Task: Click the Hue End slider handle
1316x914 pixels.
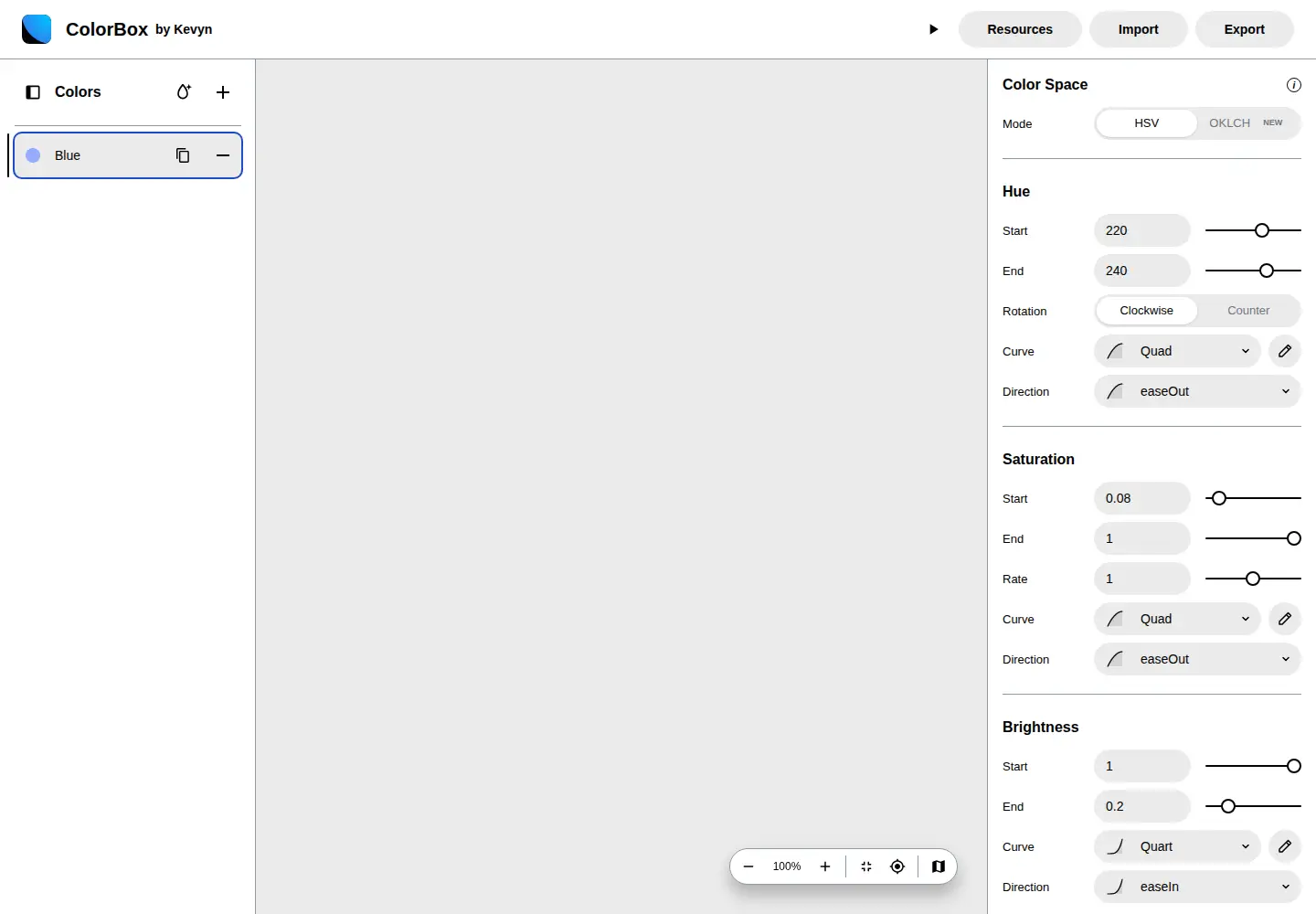Action: (1267, 271)
